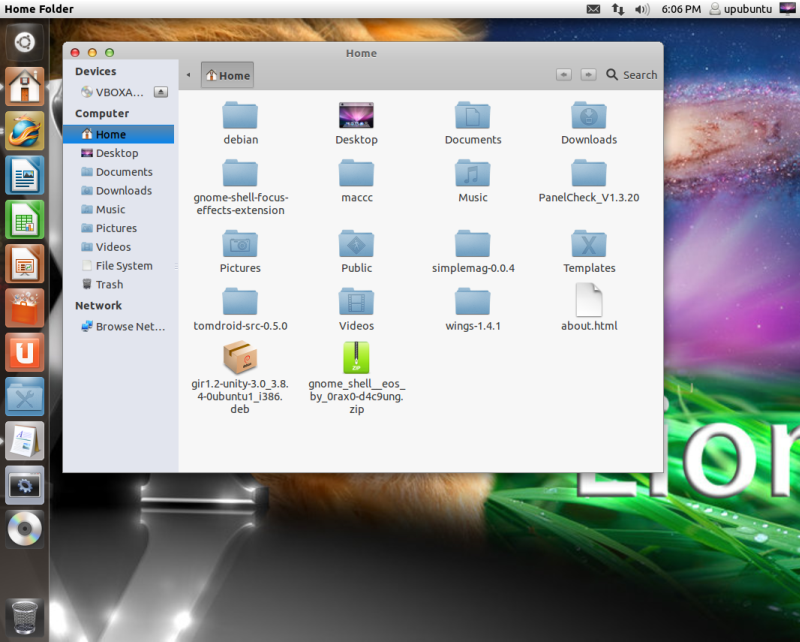Select File System in the sidebar
This screenshot has width=800, height=642.
(118, 266)
